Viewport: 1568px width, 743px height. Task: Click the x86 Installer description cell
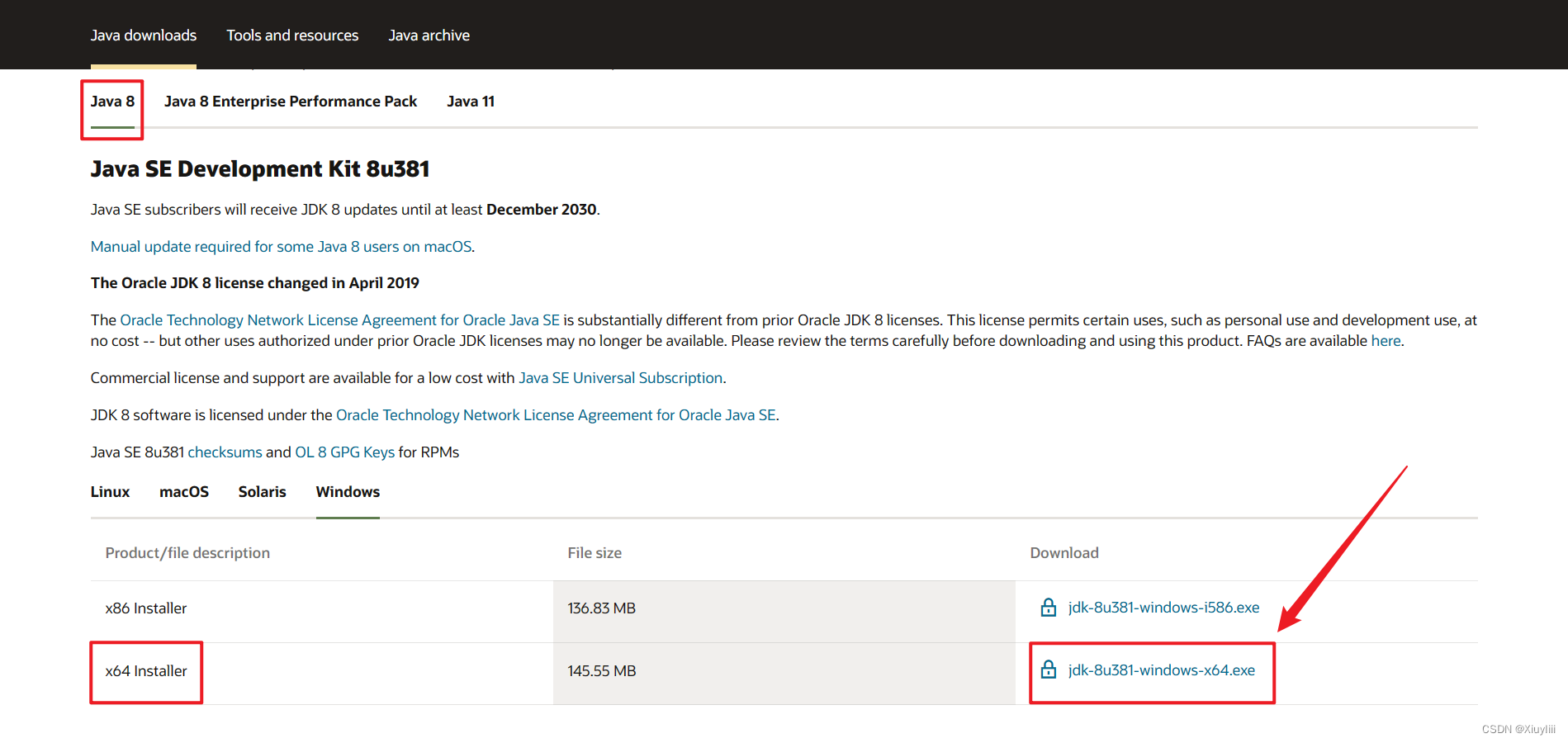pyautogui.click(x=322, y=612)
